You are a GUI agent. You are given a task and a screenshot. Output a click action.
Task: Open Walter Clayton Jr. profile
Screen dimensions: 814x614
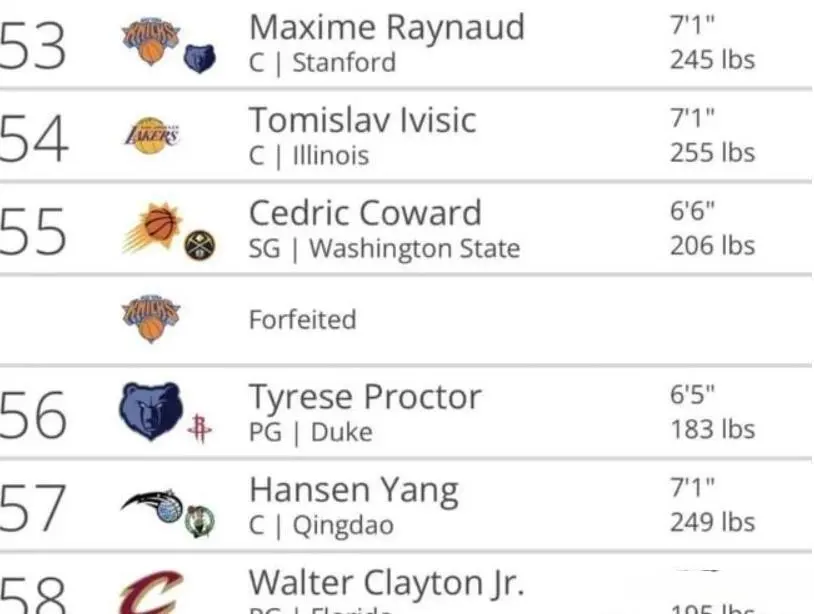[387, 583]
